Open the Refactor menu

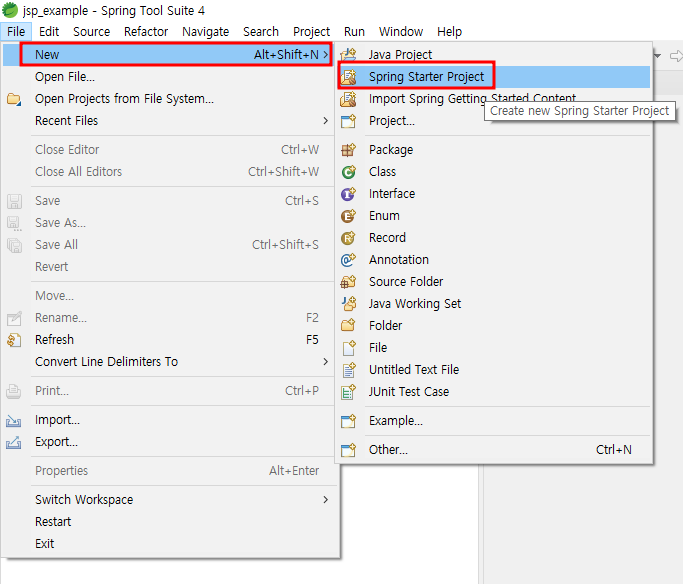(x=146, y=31)
